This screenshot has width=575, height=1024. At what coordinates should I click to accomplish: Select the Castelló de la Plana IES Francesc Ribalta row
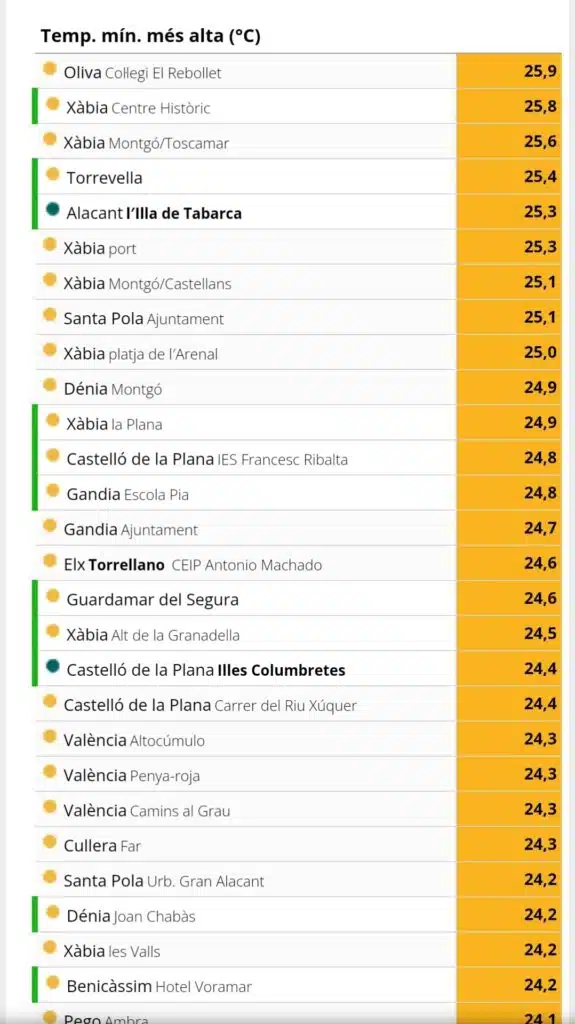(x=298, y=458)
